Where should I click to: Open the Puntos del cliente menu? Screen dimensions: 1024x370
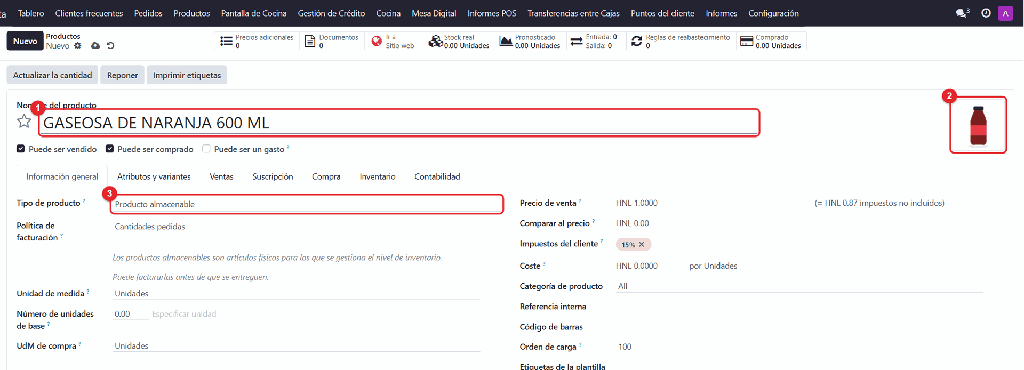pyautogui.click(x=663, y=13)
